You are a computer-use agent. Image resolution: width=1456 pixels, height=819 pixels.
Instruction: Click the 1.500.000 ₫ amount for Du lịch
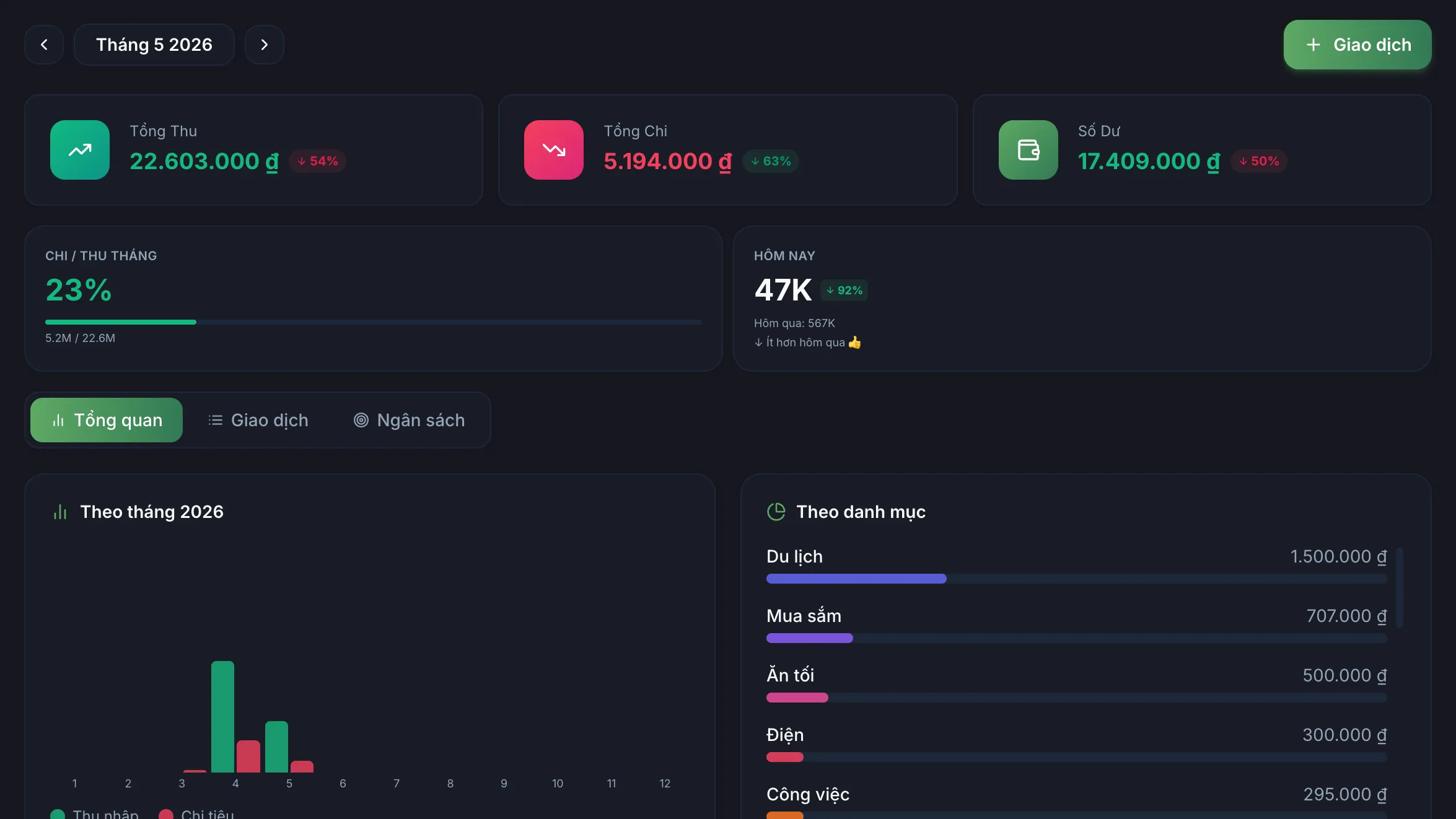1338,556
